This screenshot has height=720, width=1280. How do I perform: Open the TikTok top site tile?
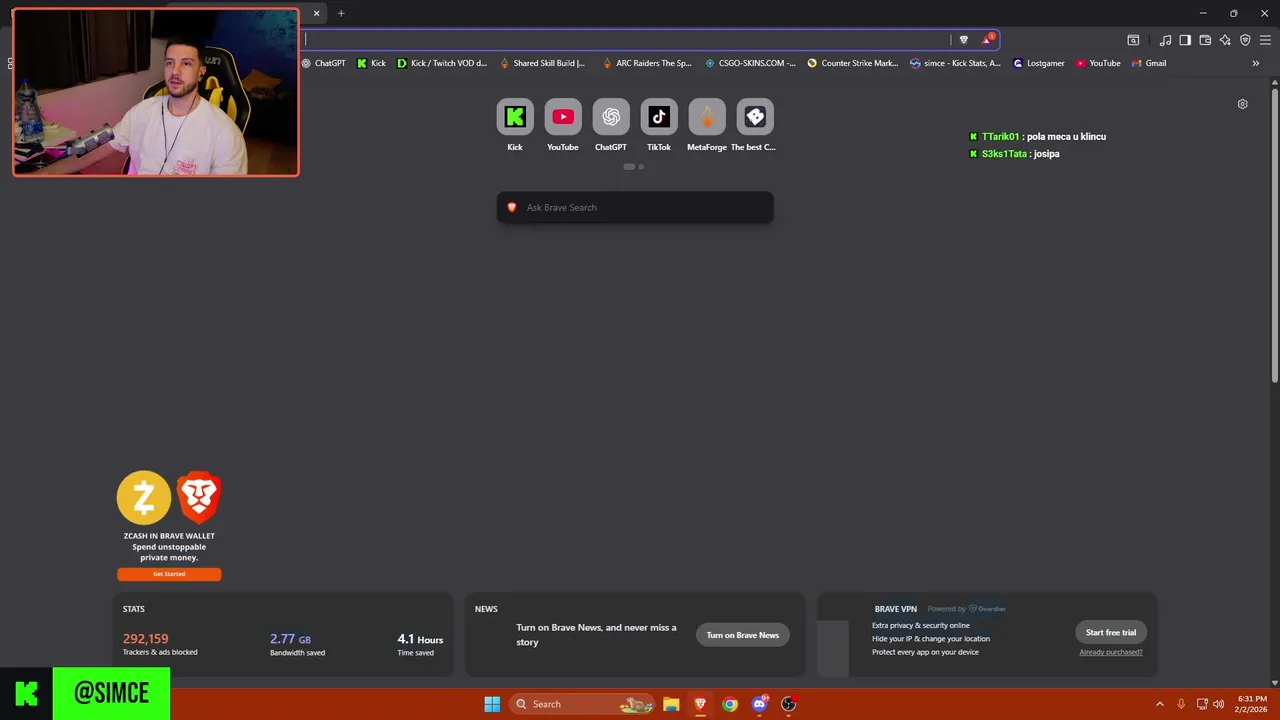(x=659, y=125)
